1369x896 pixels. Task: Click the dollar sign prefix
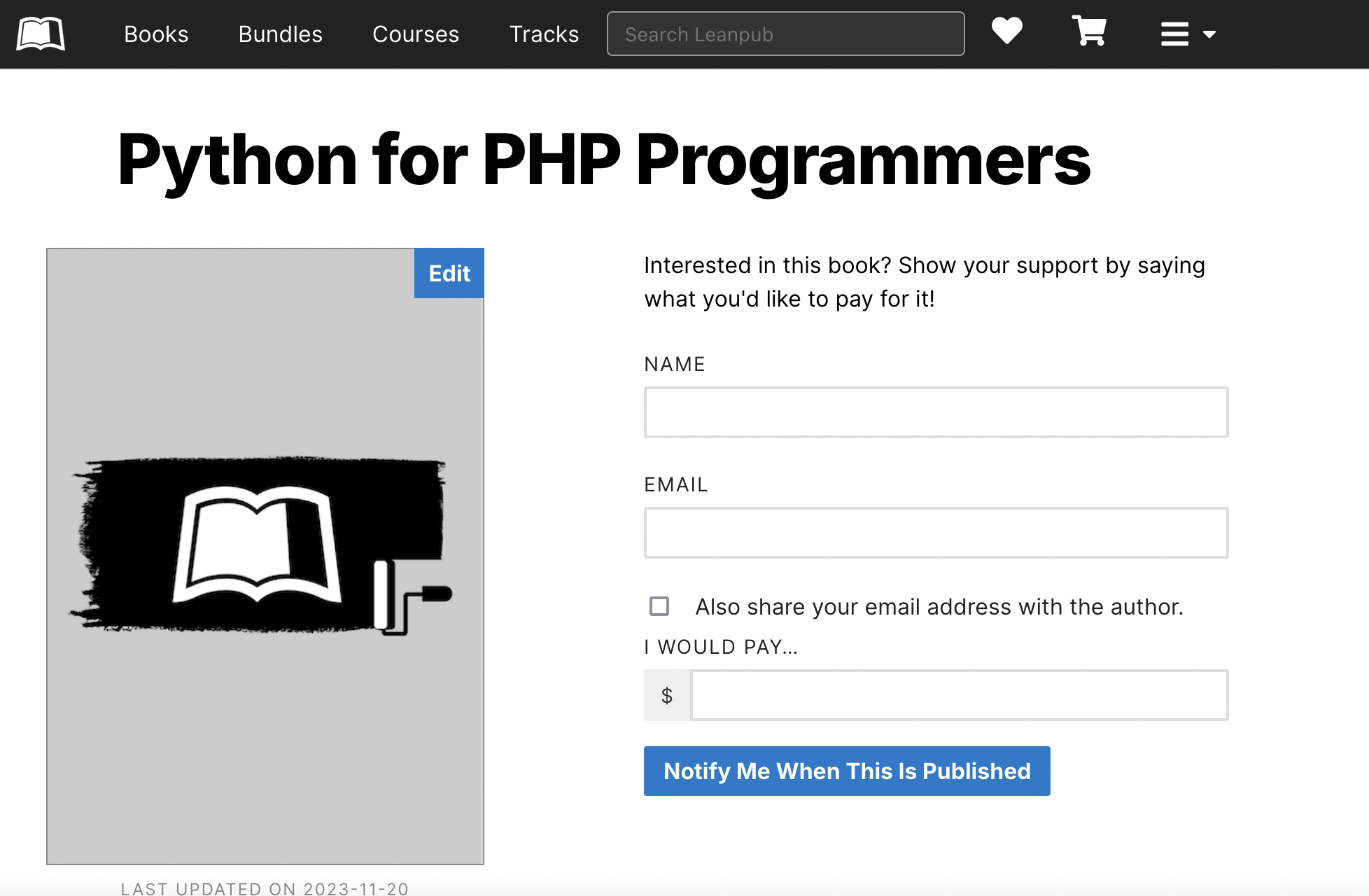coord(667,695)
